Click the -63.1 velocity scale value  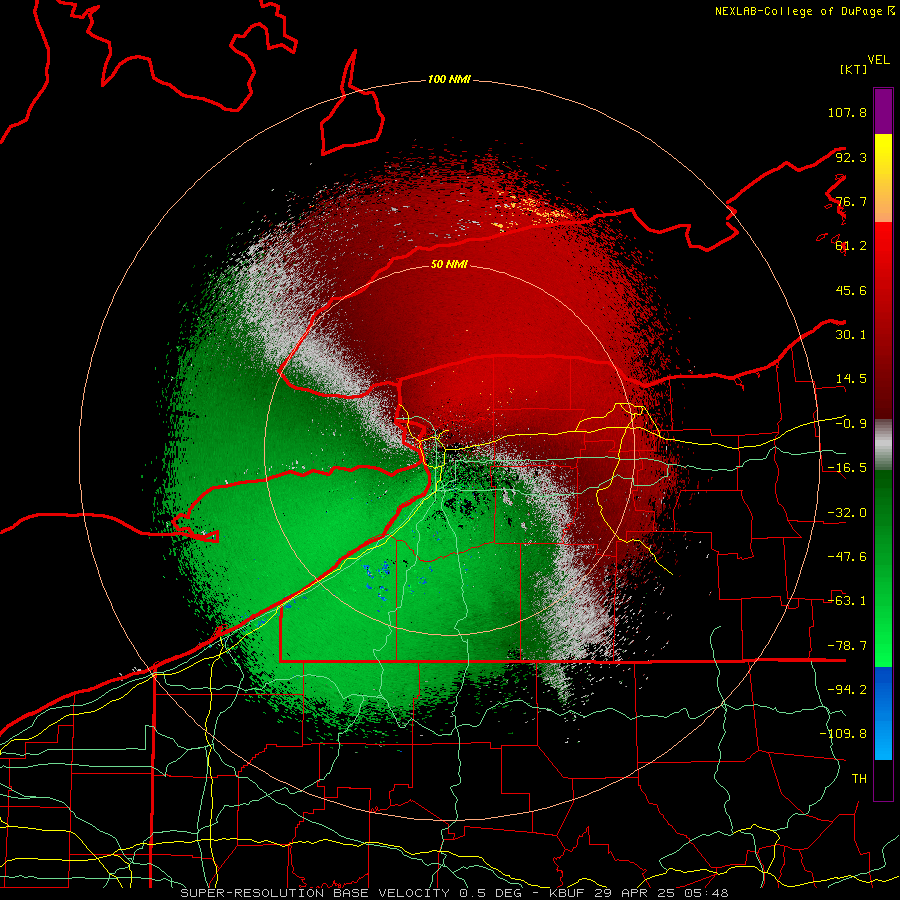(847, 601)
